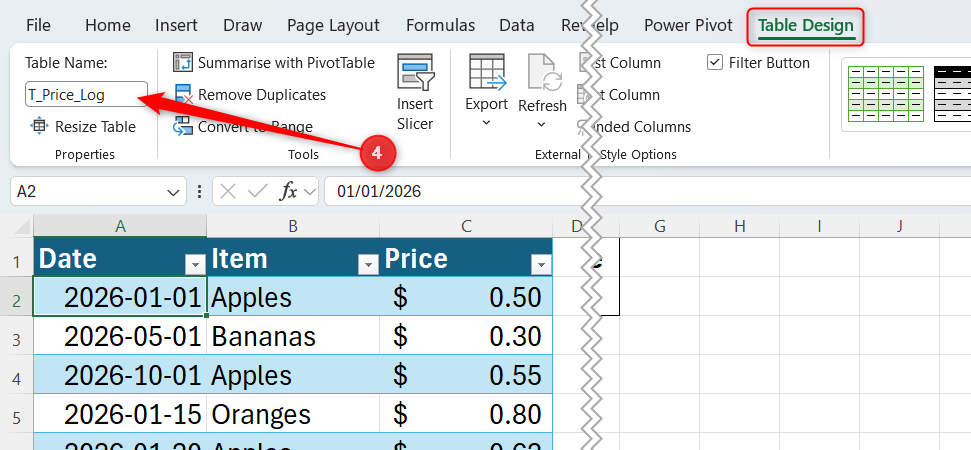Select column A header
Viewport: 971px width, 450px height.
(120, 227)
